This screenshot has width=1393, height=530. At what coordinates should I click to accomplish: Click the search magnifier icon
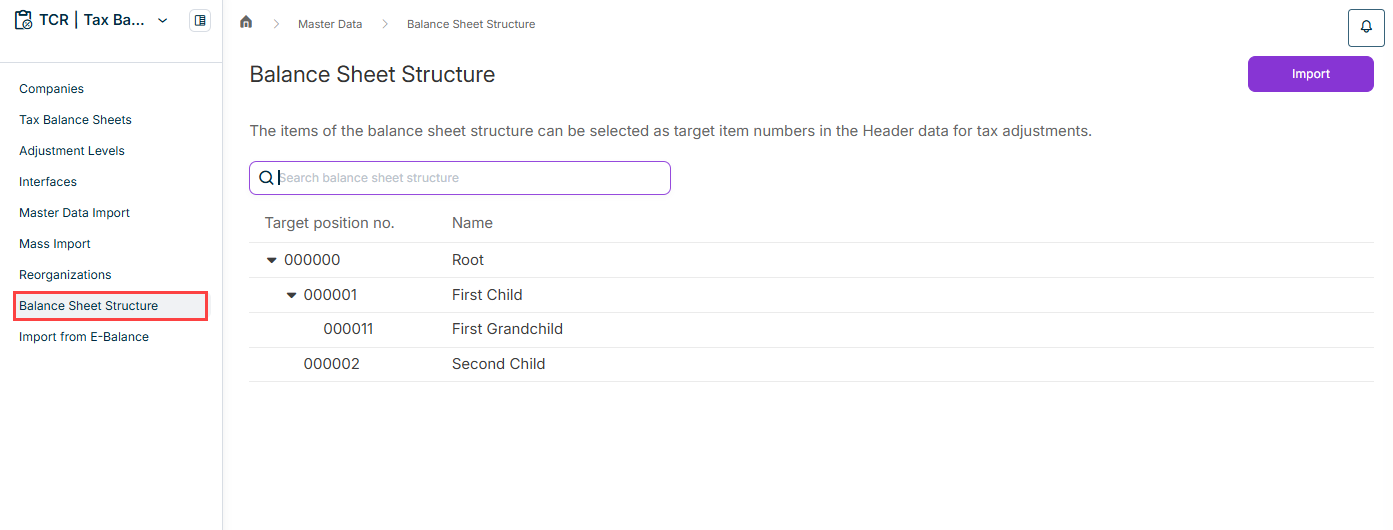coord(266,178)
